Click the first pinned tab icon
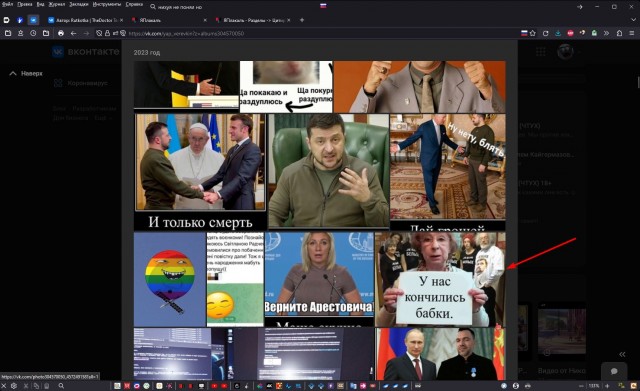 click(7, 20)
